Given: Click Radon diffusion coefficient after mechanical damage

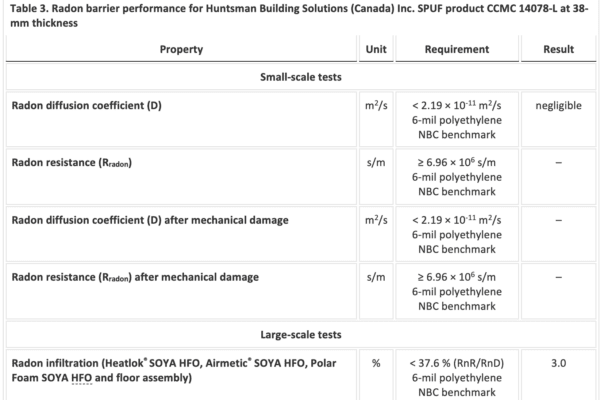Looking at the screenshot, I should (x=150, y=220).
